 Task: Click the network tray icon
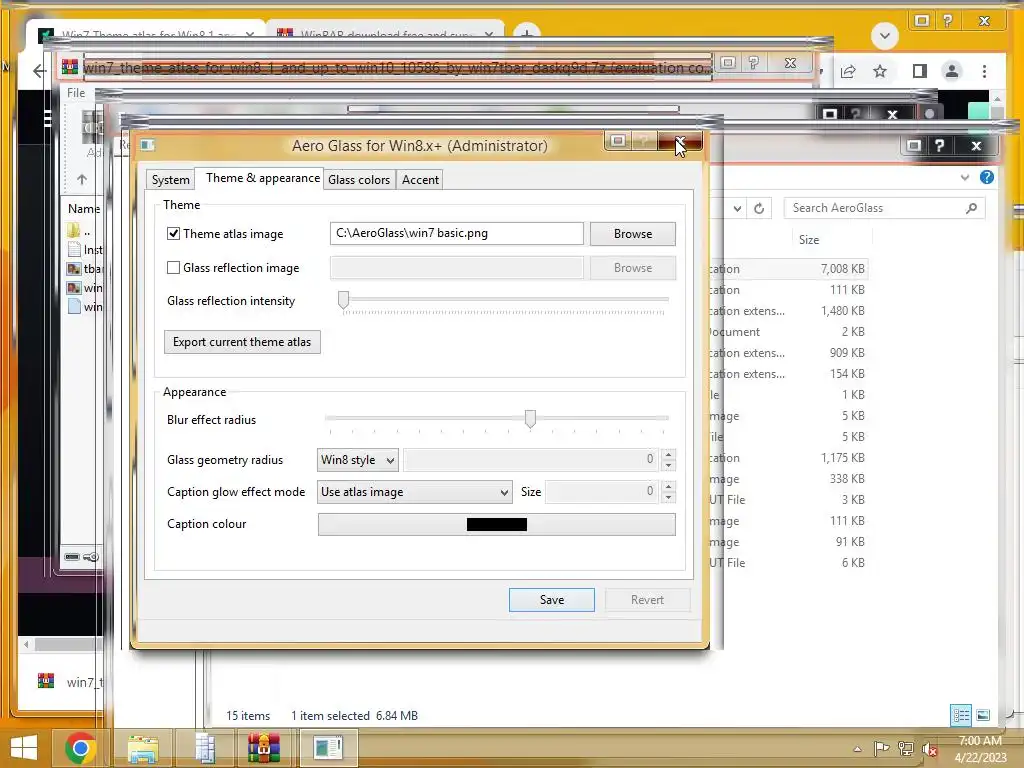906,748
